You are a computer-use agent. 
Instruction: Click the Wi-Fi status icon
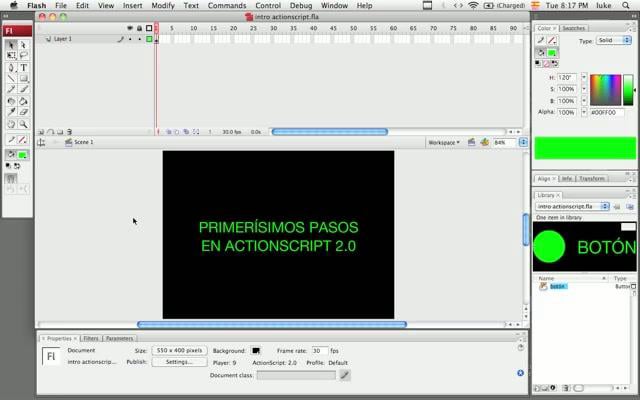[x=473, y=5]
